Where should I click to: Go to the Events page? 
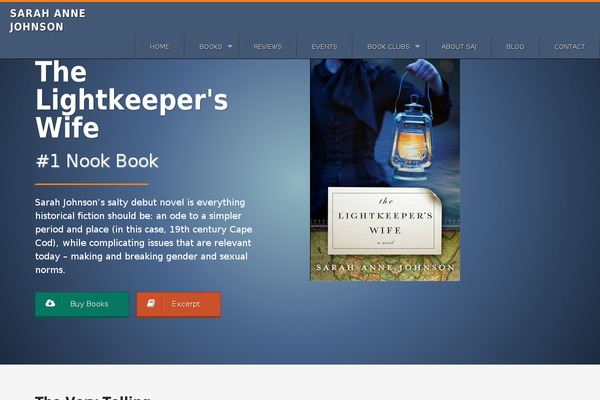point(324,47)
